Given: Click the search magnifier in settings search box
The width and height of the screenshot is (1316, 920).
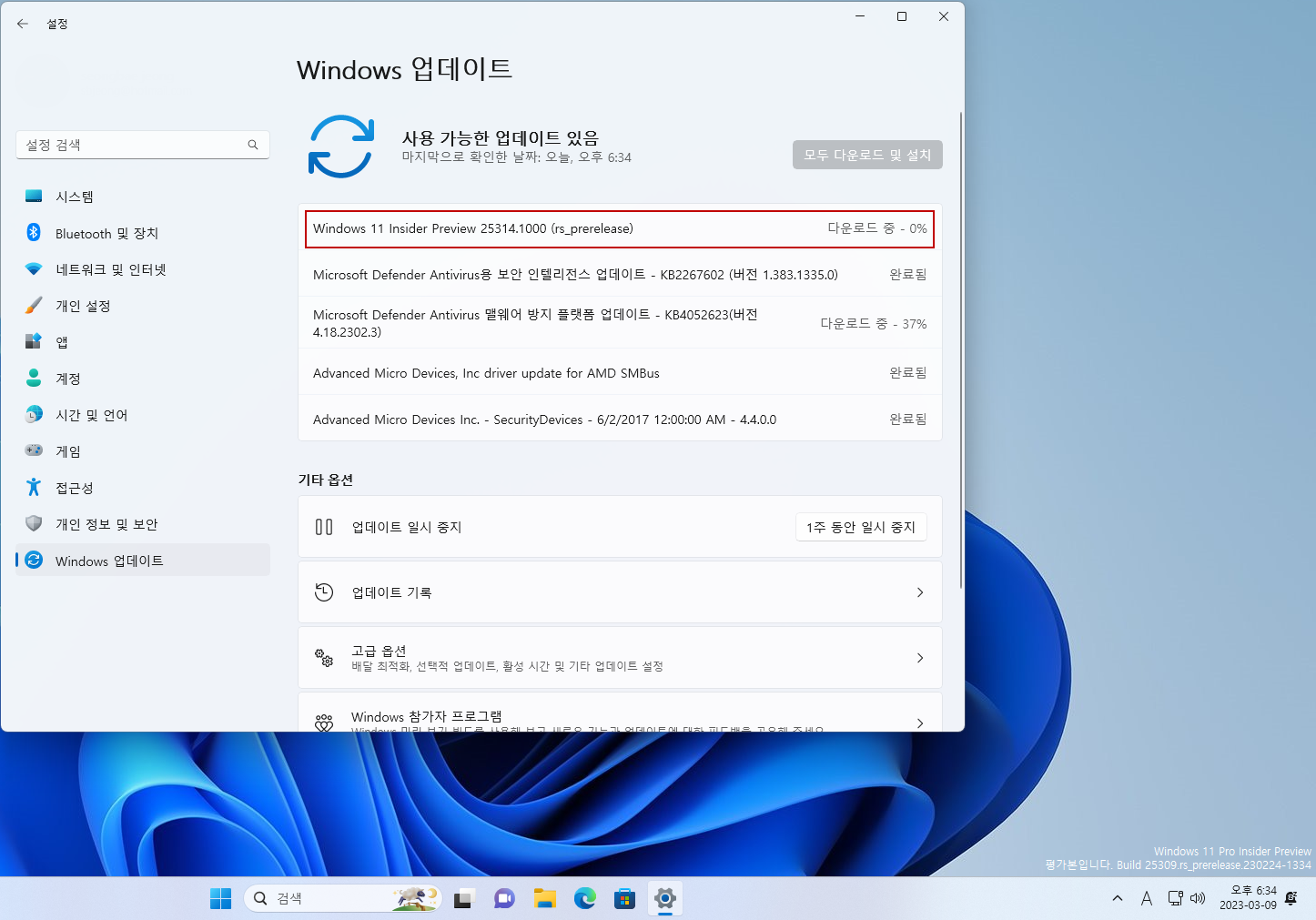Looking at the screenshot, I should click(253, 145).
